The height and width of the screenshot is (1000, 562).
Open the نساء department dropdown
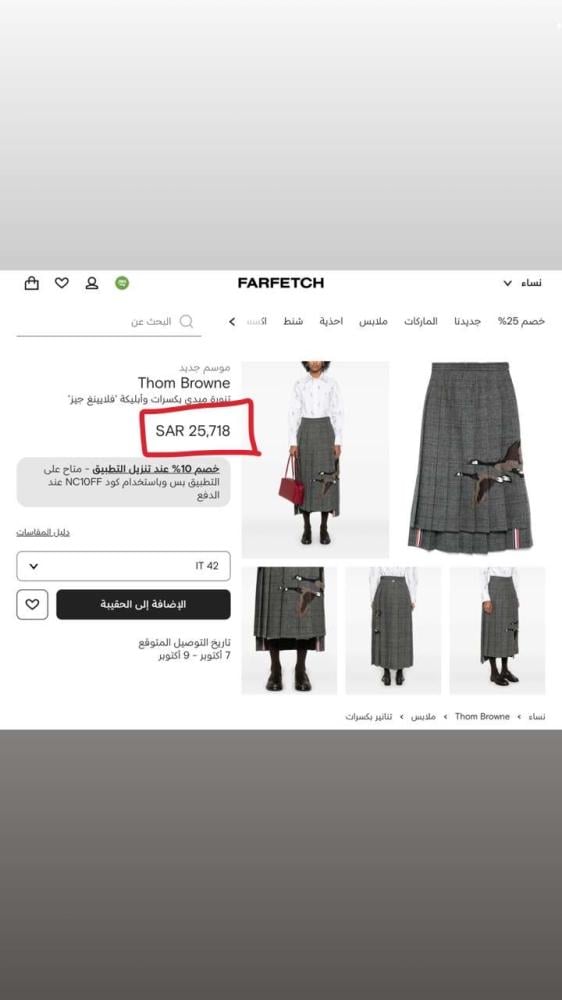[522, 283]
